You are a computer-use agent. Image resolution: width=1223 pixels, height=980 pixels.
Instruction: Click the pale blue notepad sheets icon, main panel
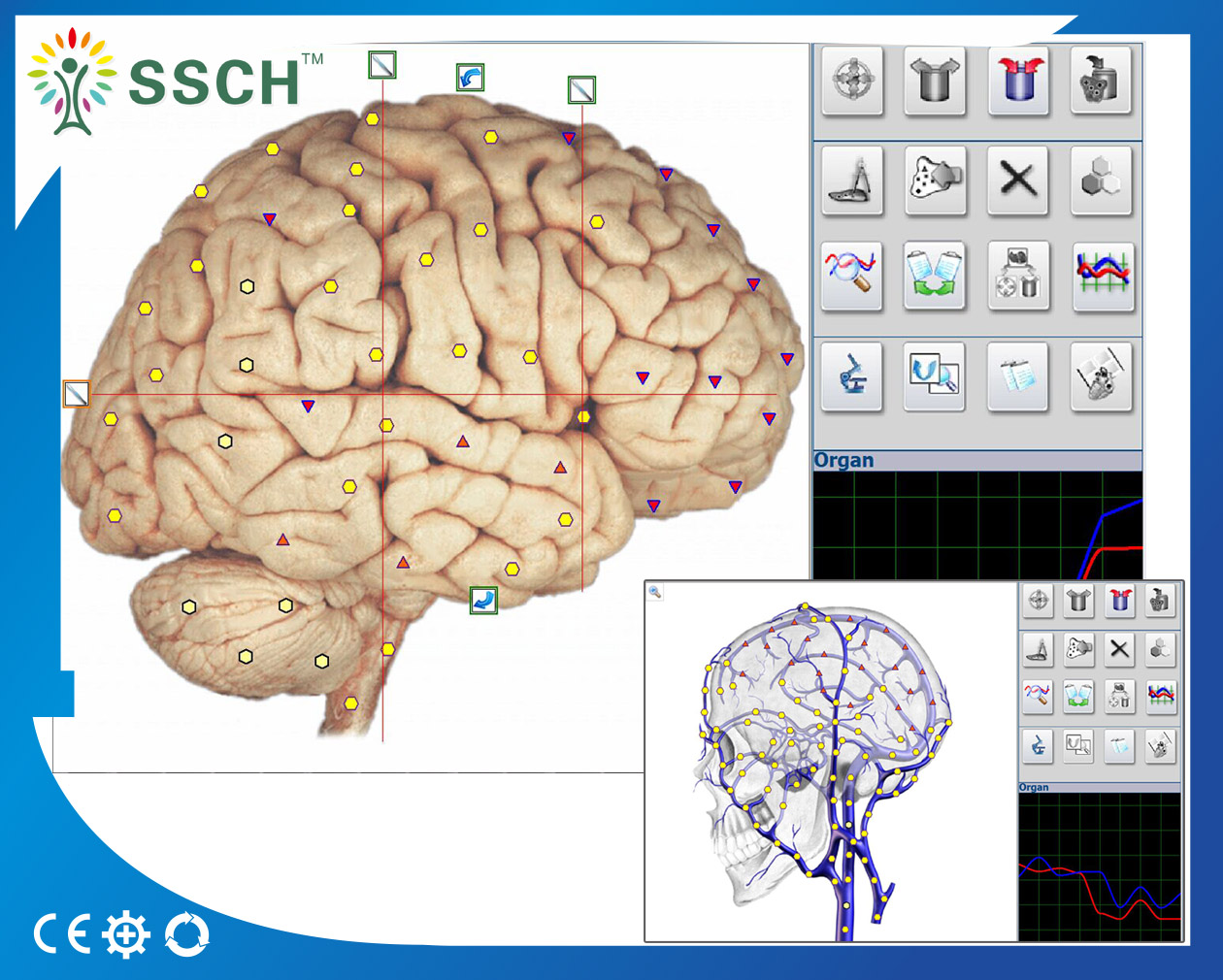[1019, 376]
